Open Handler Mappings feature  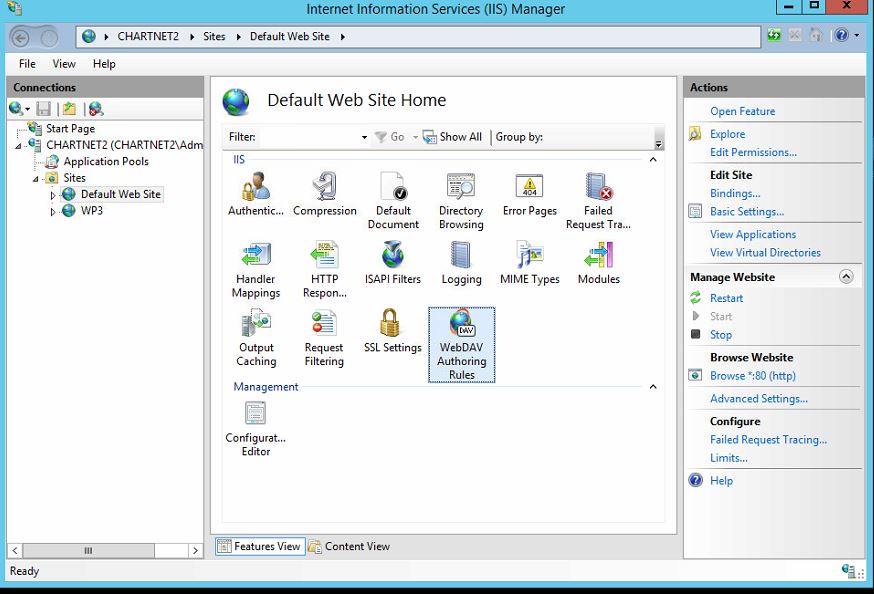coord(256,270)
